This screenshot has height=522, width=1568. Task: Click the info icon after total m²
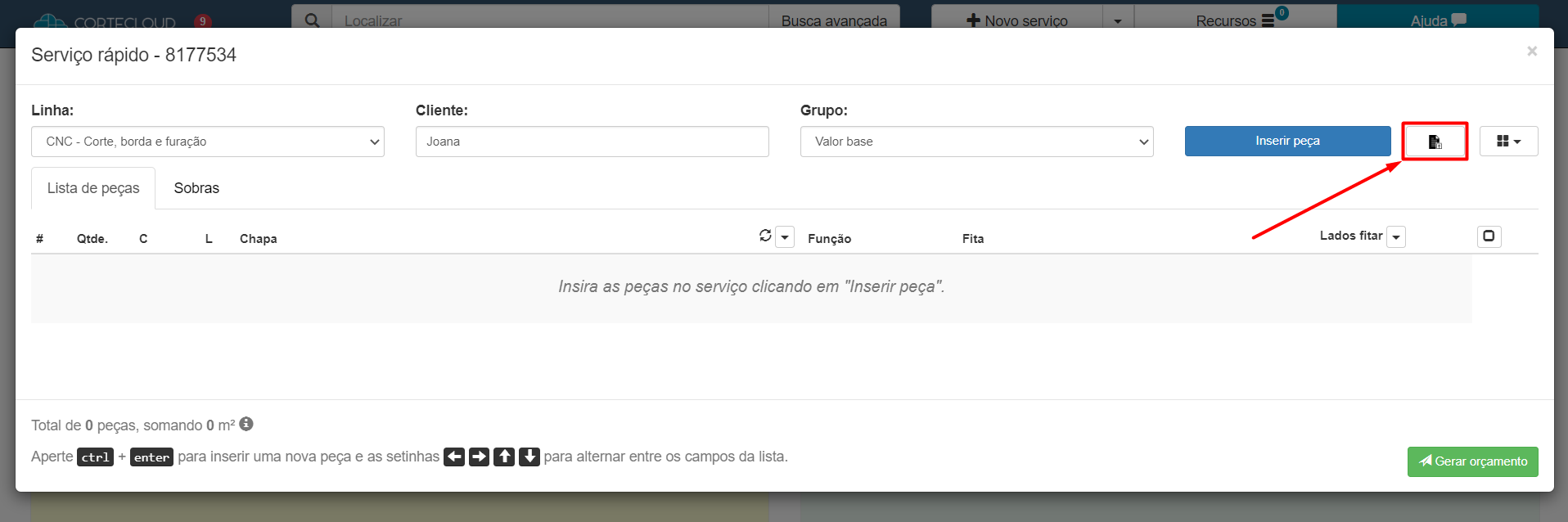coord(246,424)
